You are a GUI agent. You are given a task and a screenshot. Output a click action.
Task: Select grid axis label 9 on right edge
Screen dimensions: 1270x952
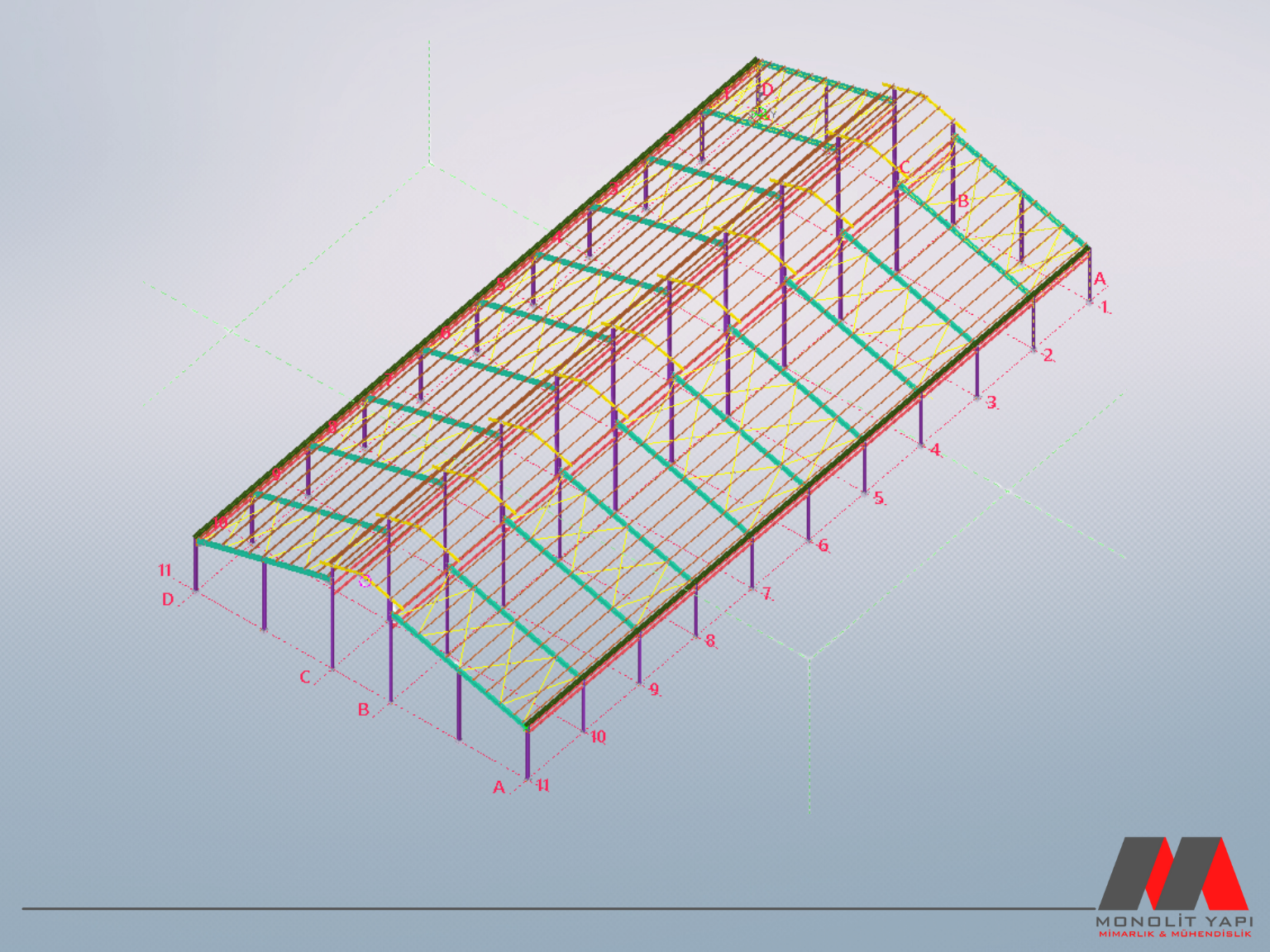[x=654, y=688]
